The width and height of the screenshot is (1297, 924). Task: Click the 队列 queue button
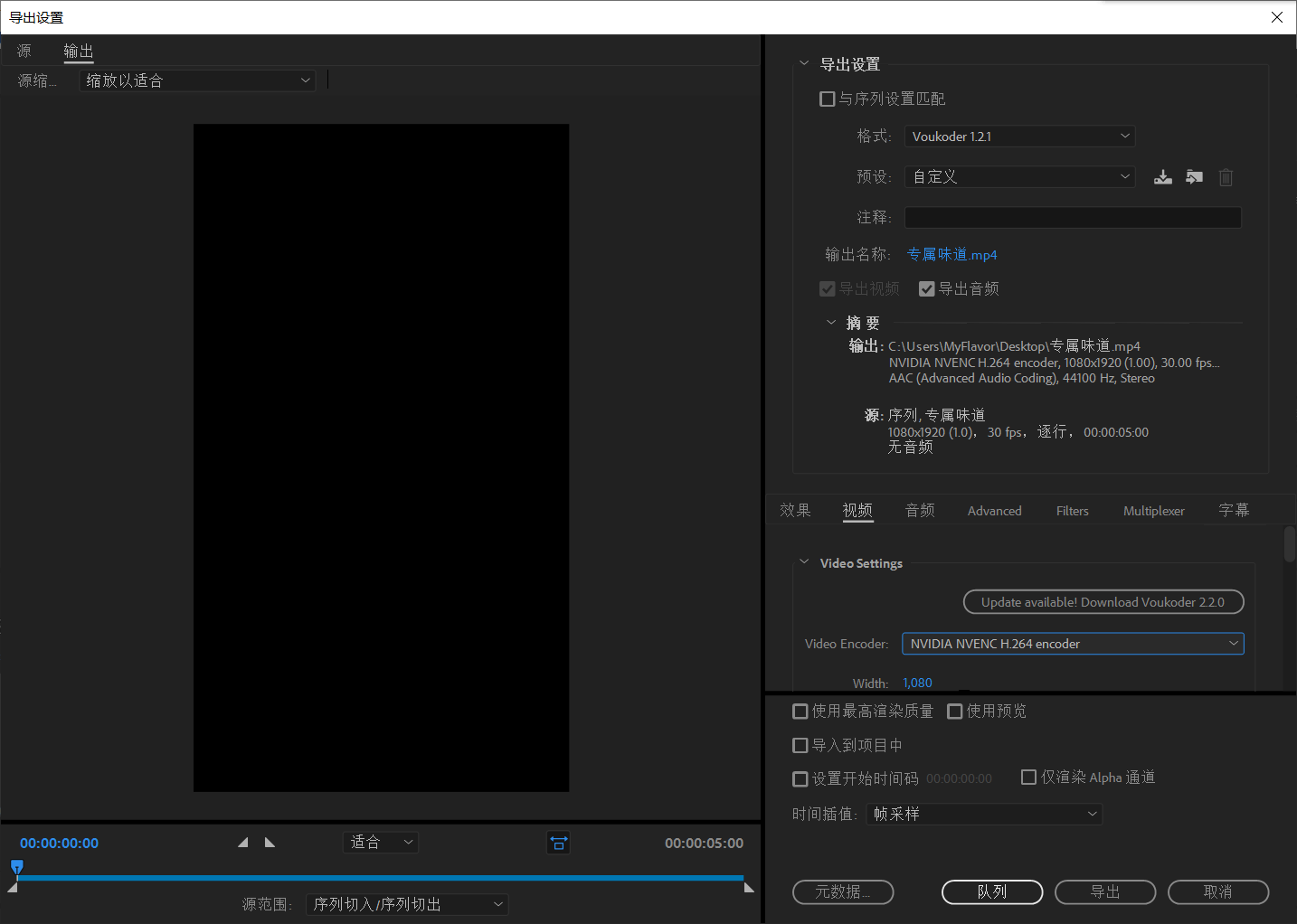(x=992, y=892)
